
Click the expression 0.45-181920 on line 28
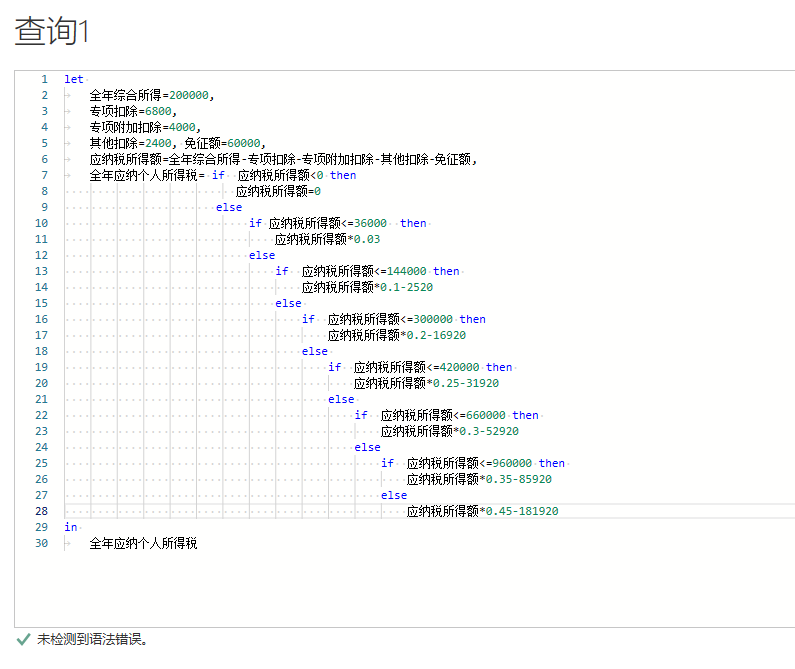point(522,511)
